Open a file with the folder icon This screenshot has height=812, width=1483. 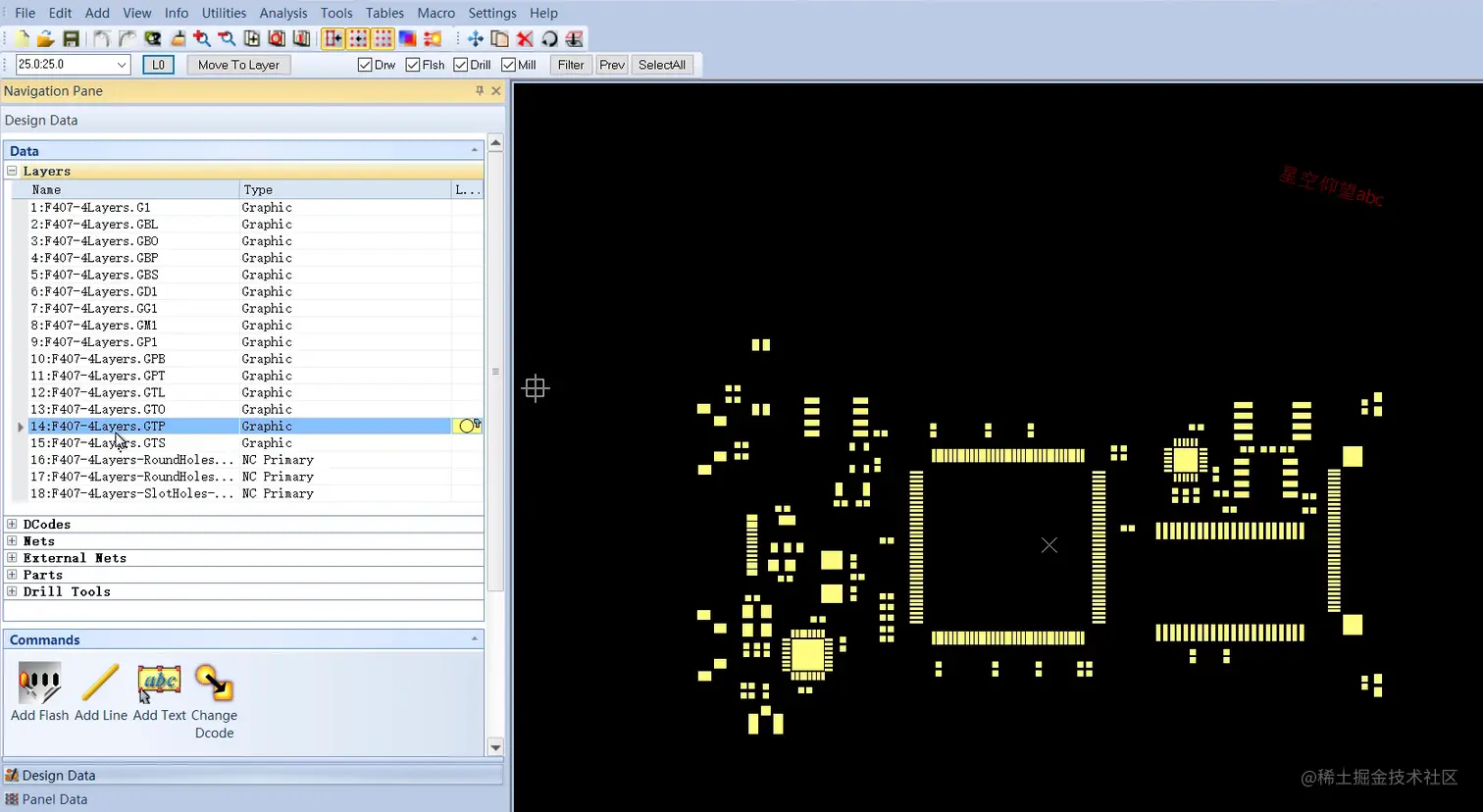pyautogui.click(x=45, y=38)
